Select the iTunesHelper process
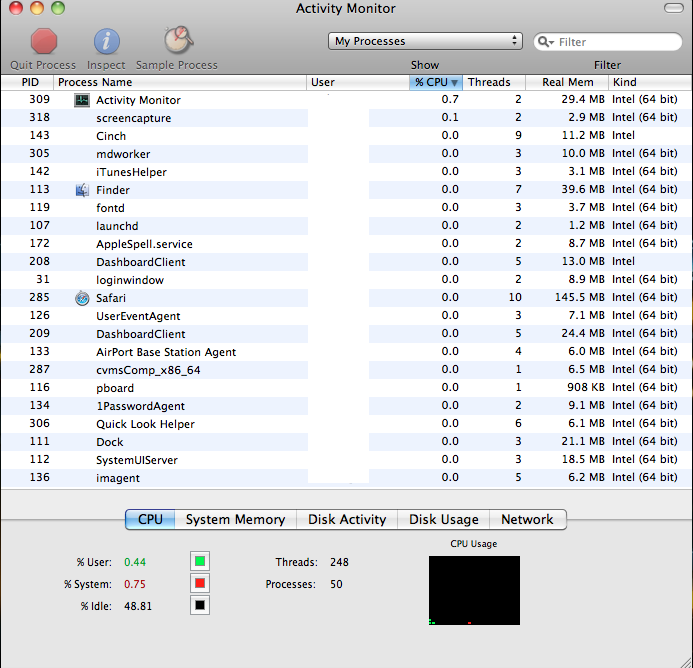693x668 pixels. coord(346,172)
